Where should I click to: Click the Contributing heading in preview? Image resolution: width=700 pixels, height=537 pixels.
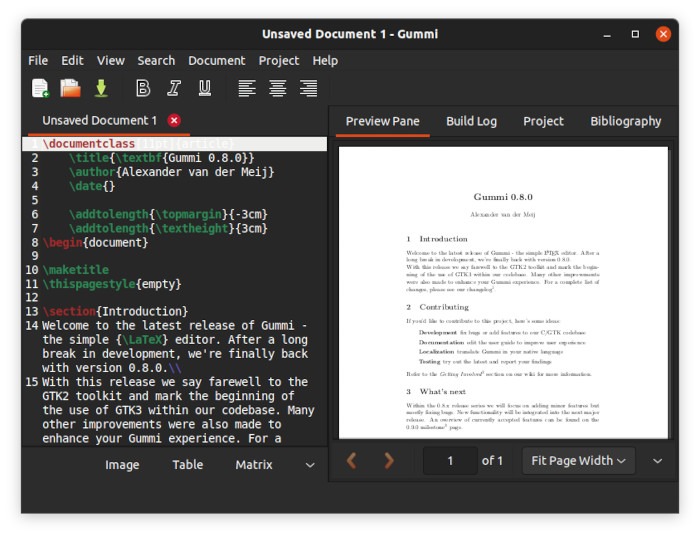pos(444,307)
